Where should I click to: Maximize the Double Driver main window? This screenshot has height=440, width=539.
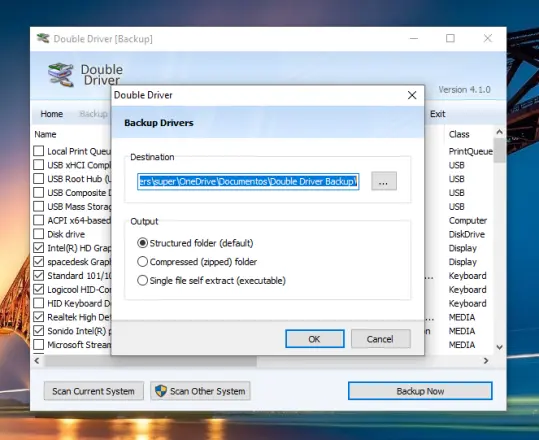point(450,38)
